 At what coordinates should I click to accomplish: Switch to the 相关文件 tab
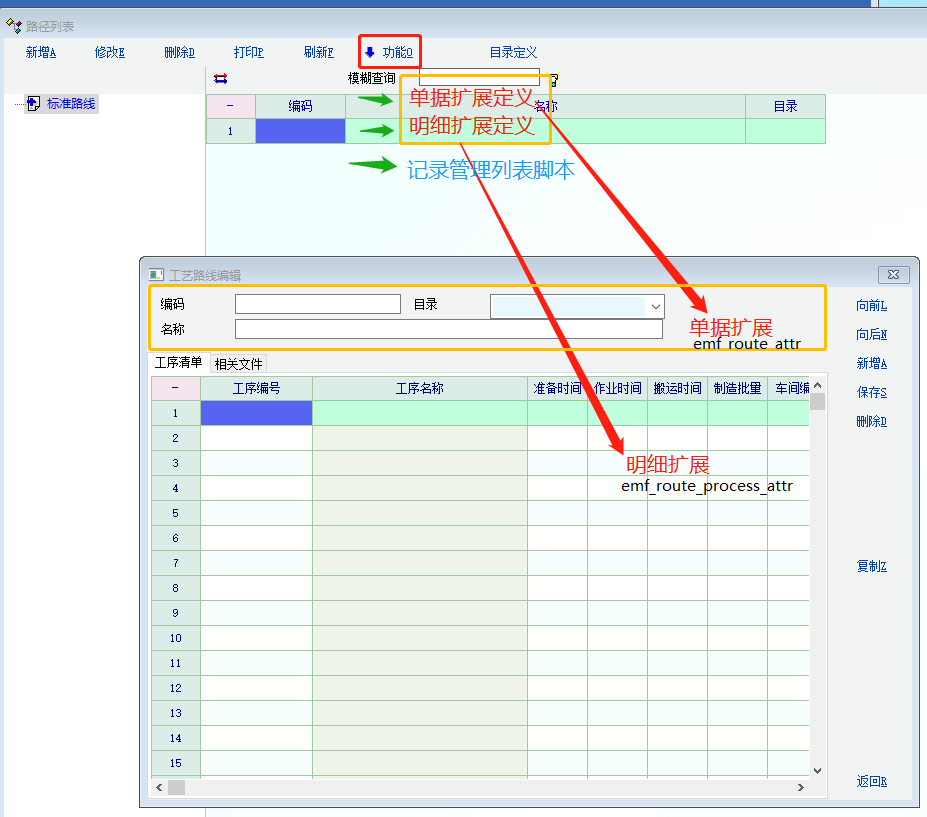click(238, 364)
